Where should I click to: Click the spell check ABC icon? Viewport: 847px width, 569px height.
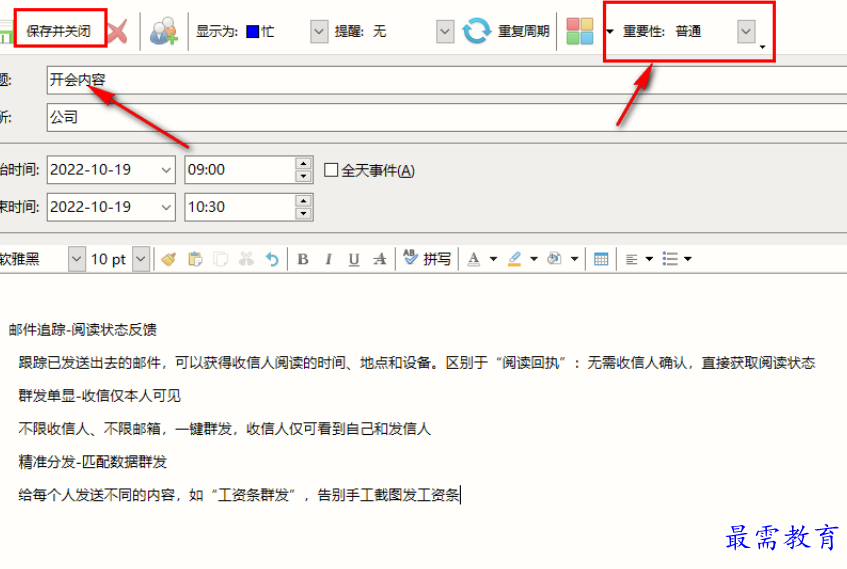click(411, 257)
